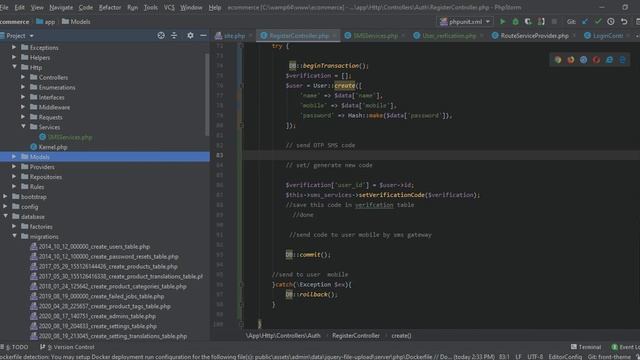Switch to SMSServices.php editor tab

pyautogui.click(x=375, y=36)
